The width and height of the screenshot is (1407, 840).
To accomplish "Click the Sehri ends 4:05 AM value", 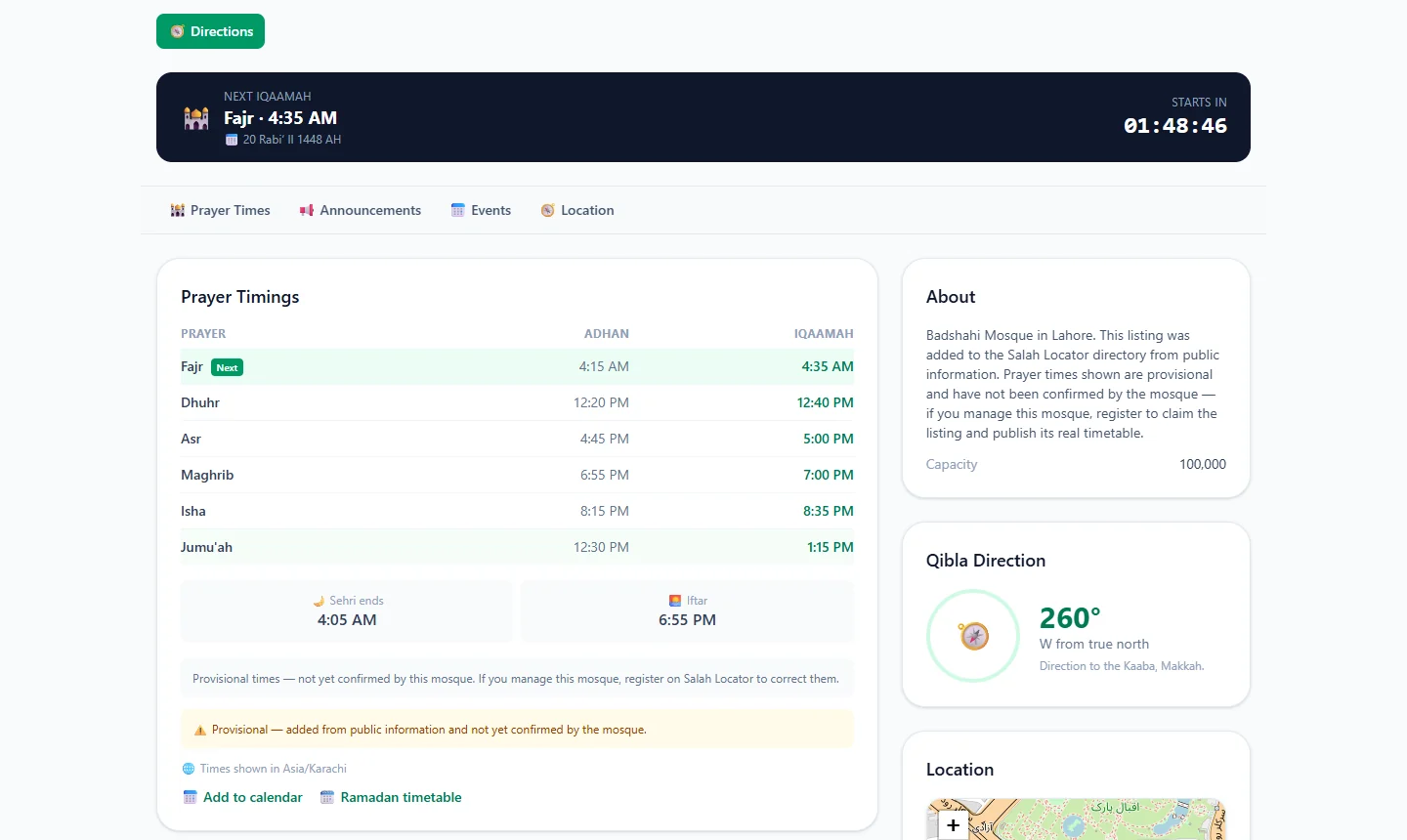I will pyautogui.click(x=347, y=620).
